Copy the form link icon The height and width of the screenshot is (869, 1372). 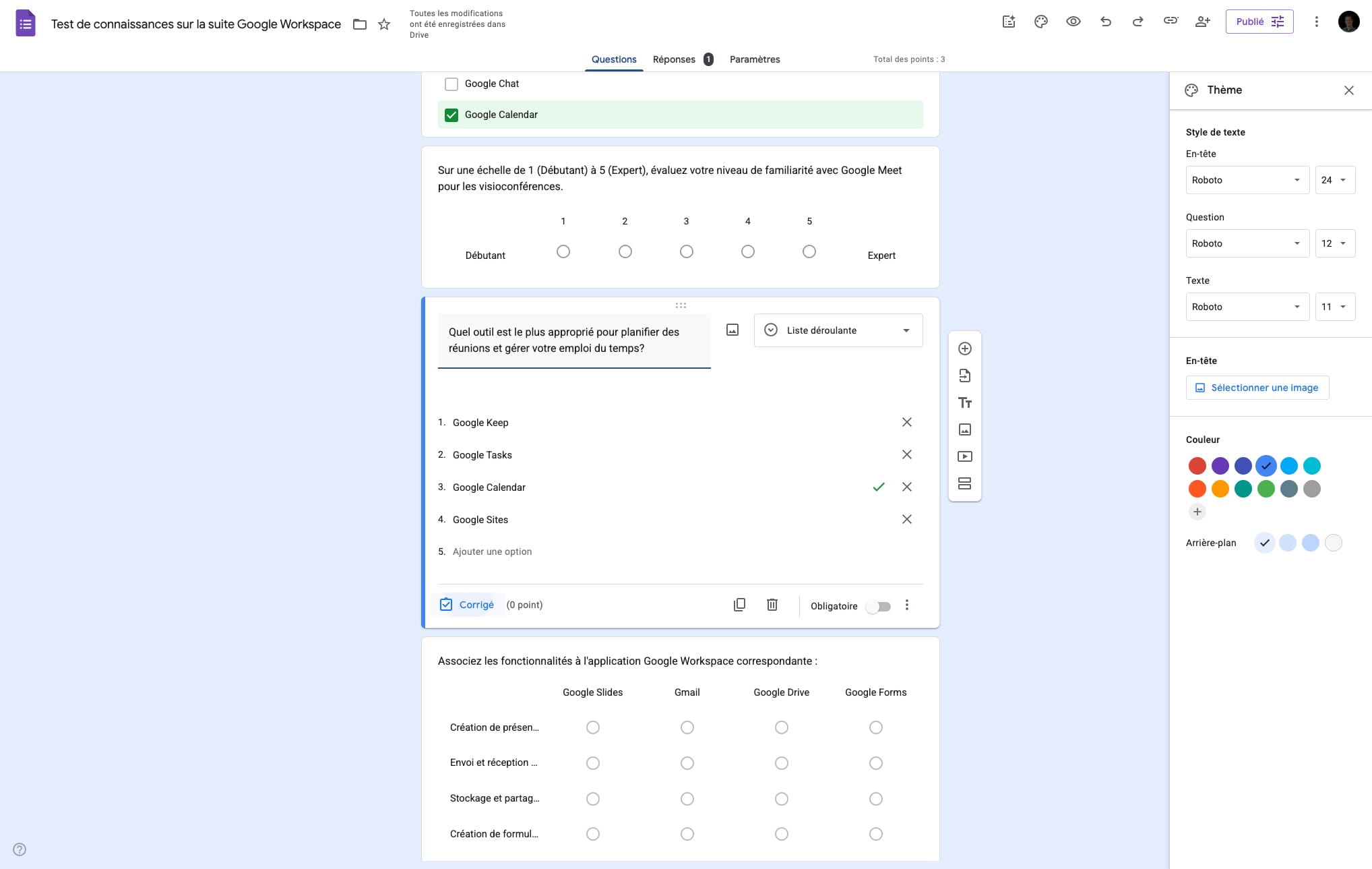(1171, 21)
